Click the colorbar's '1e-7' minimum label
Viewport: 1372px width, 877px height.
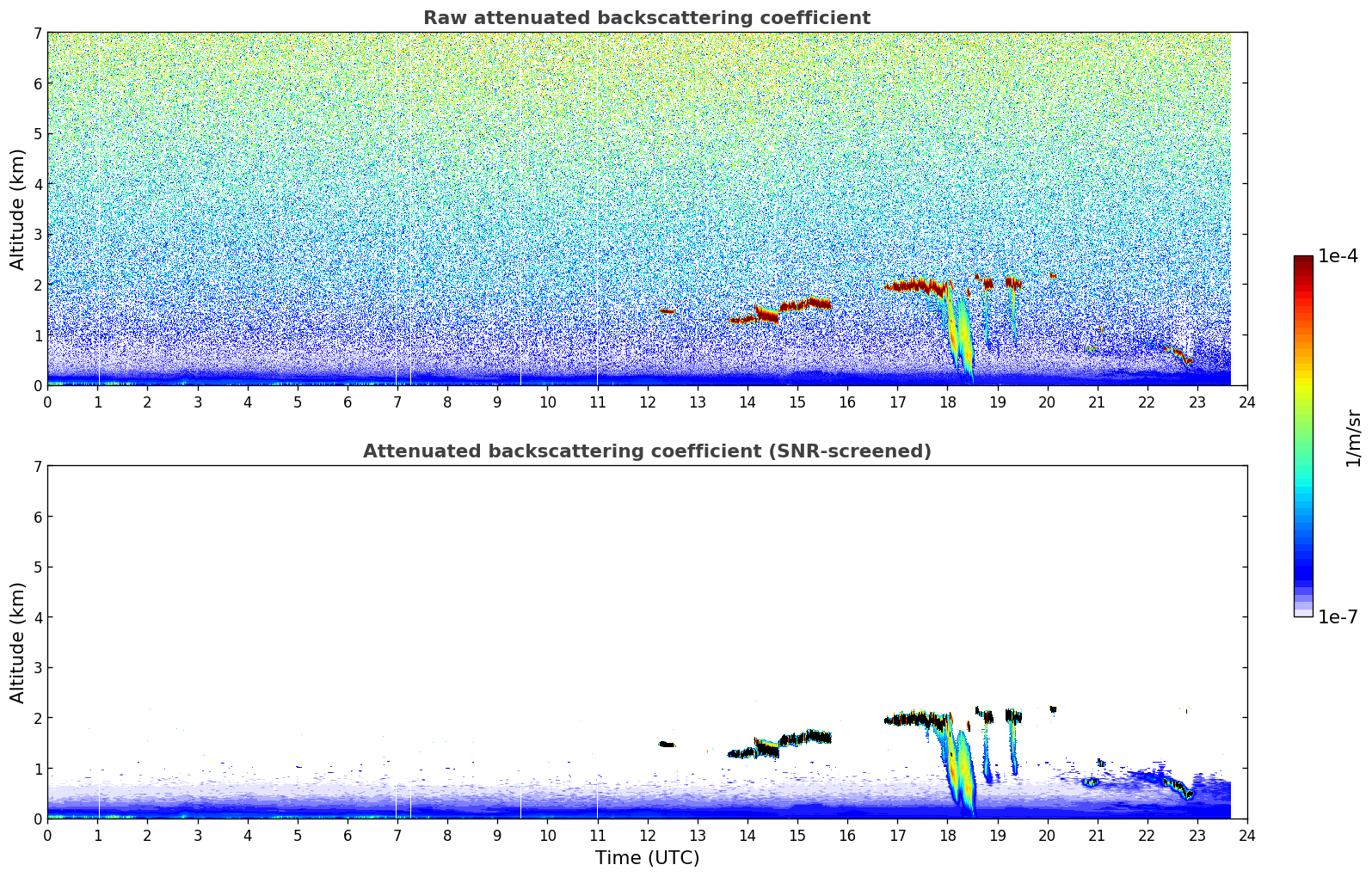point(1338,617)
